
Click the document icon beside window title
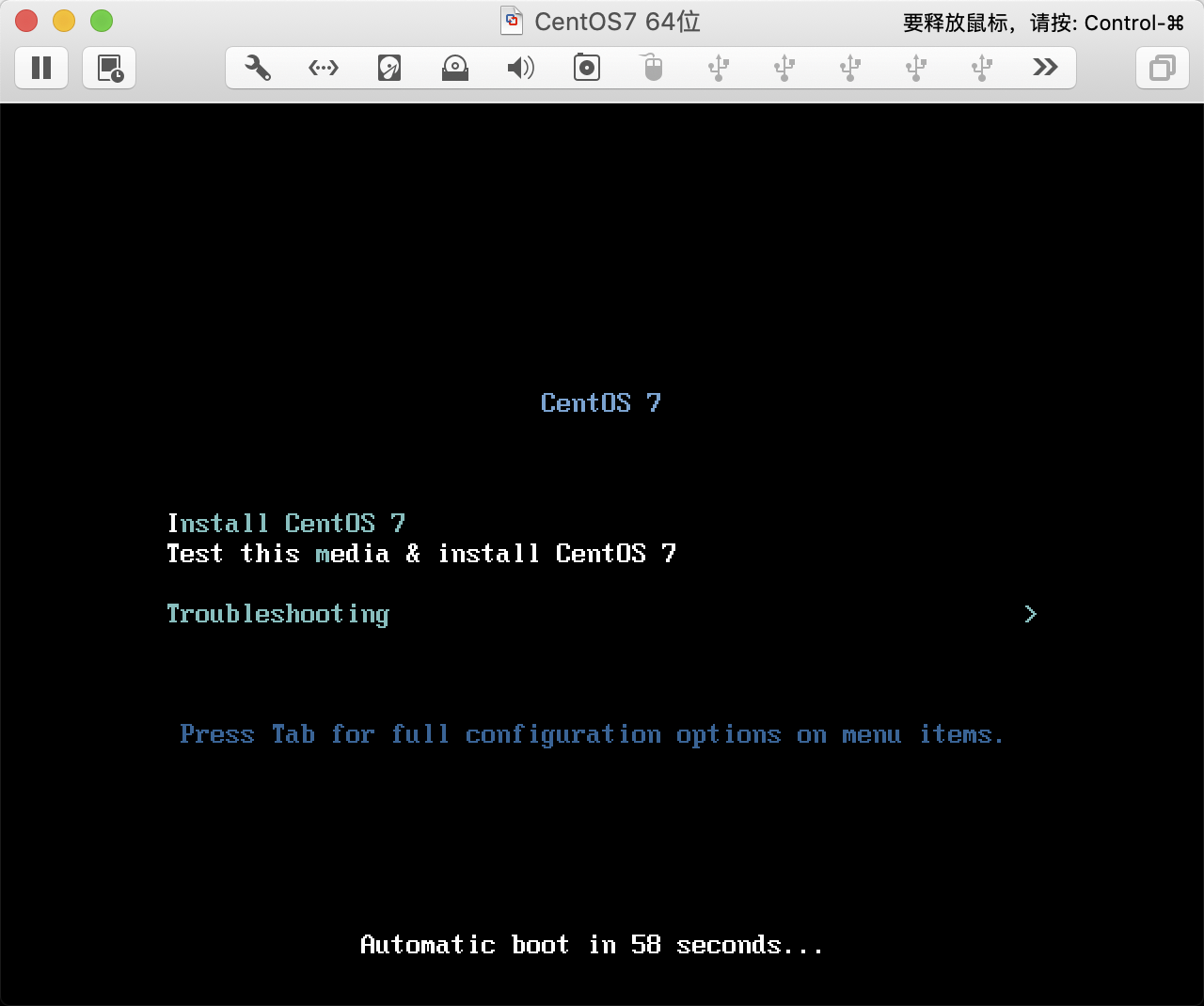pyautogui.click(x=512, y=21)
